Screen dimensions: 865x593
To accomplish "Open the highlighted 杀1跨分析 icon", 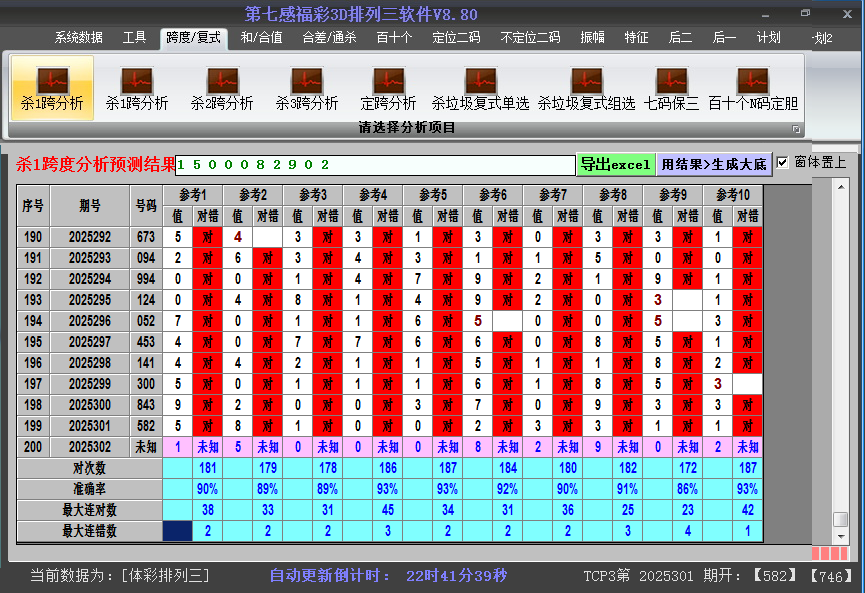I will click(52, 88).
